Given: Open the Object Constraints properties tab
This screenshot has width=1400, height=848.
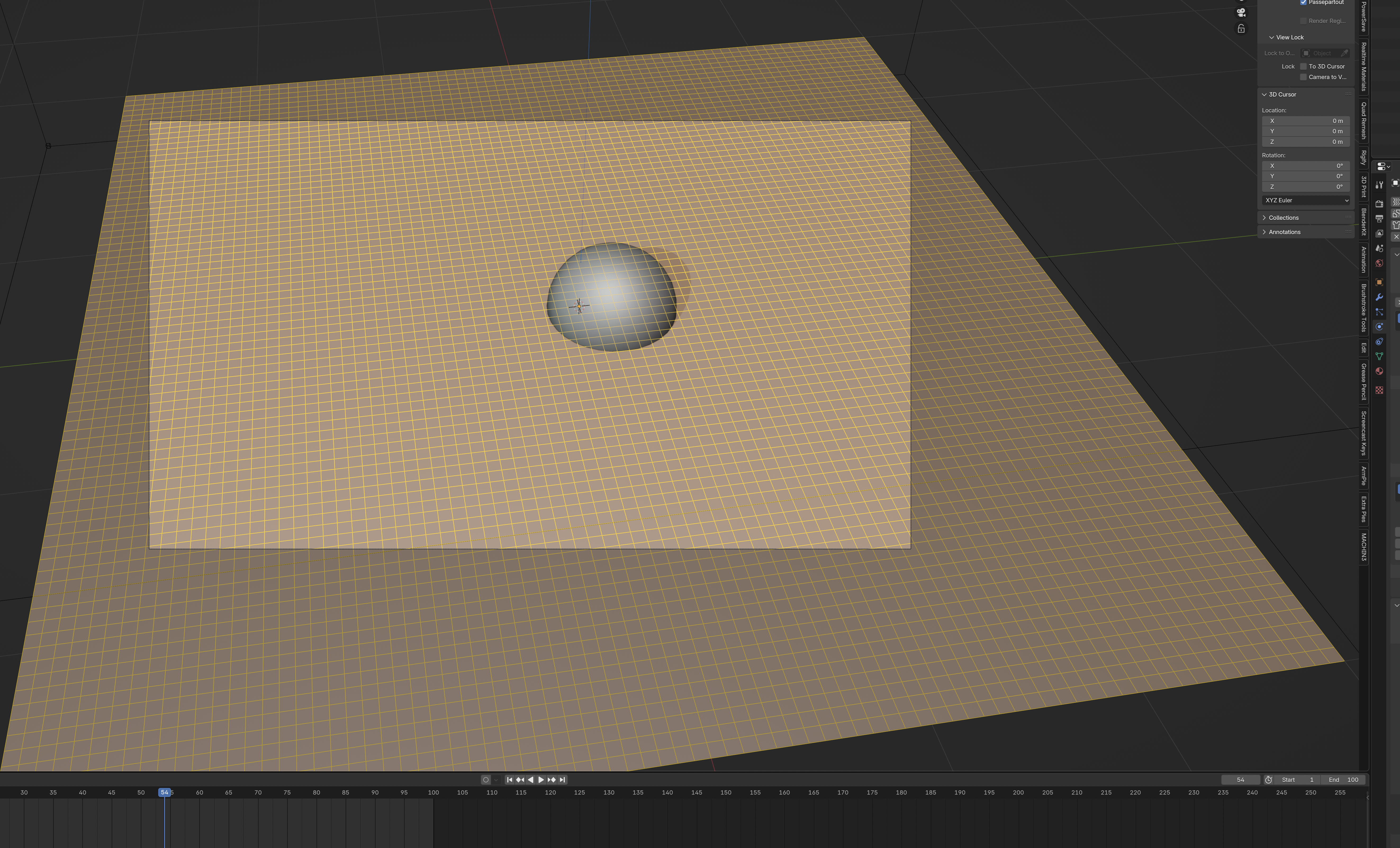Looking at the screenshot, I should (x=1379, y=341).
